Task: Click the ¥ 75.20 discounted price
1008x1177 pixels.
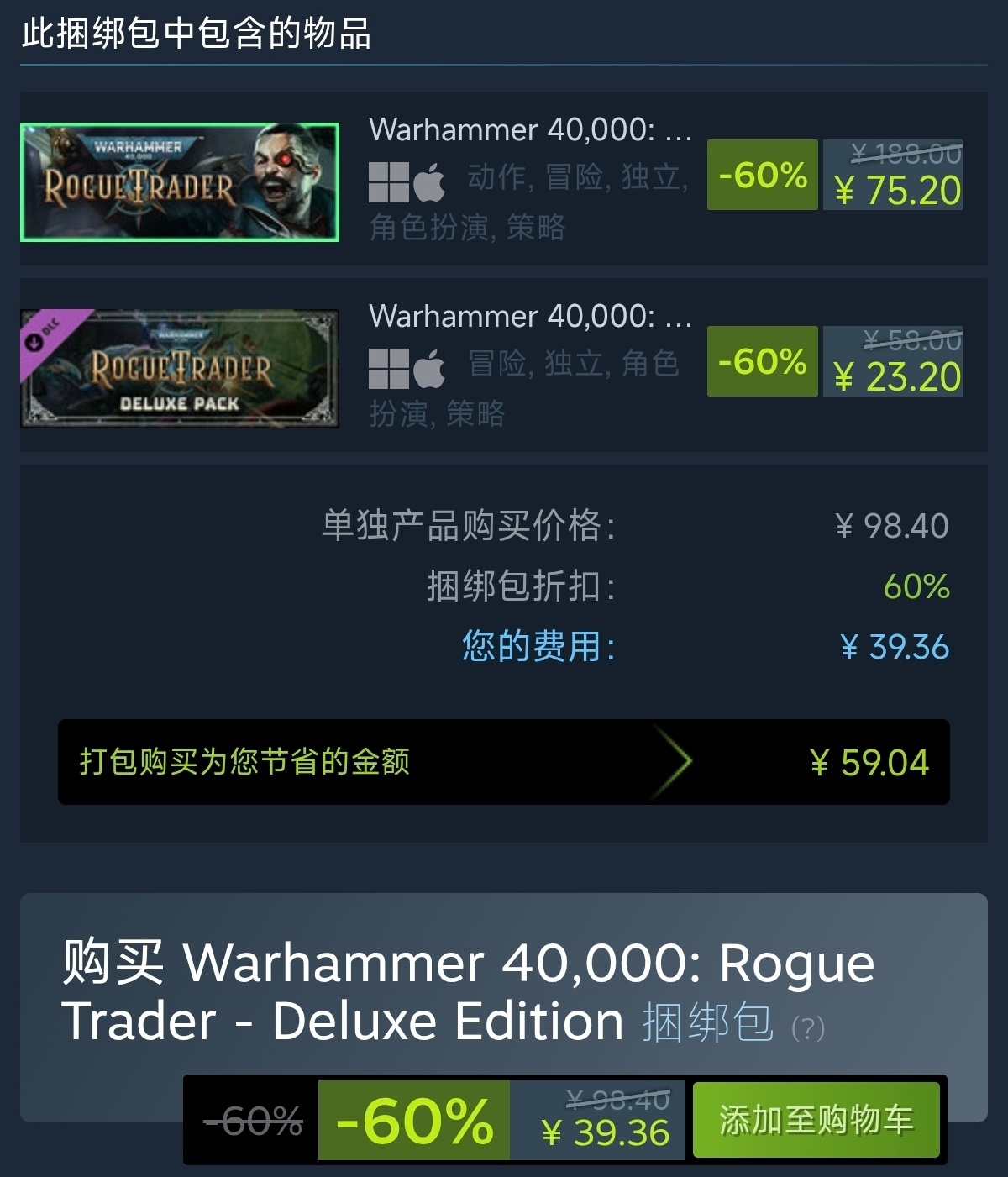Action: click(x=897, y=191)
